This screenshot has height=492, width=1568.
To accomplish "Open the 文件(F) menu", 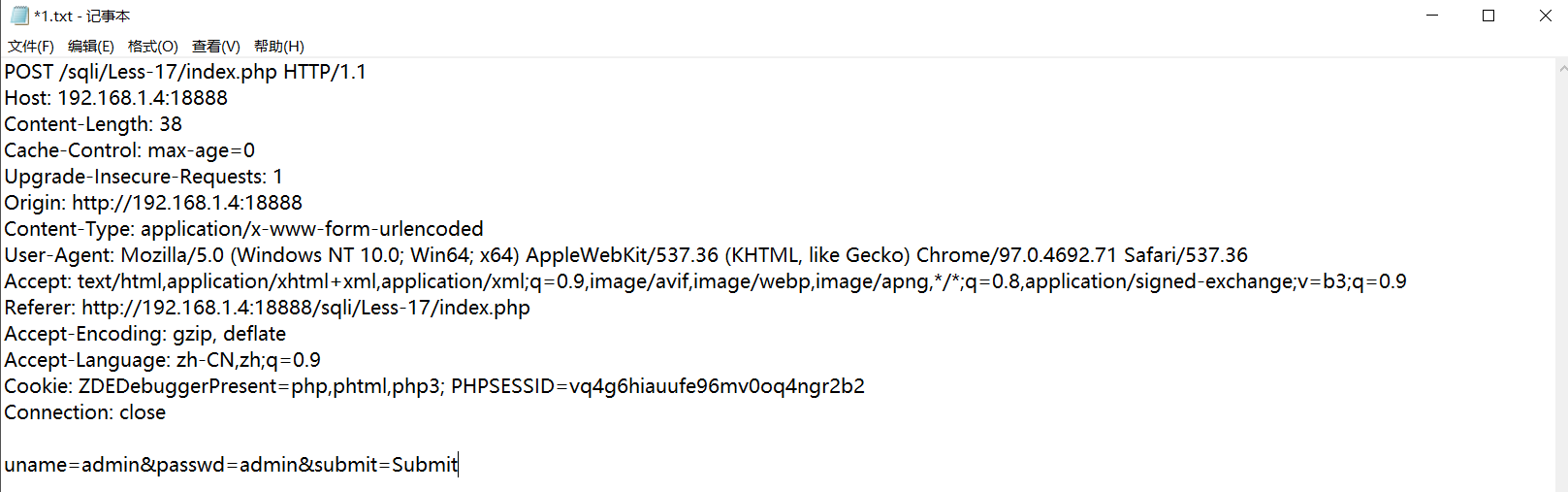I will tap(31, 47).
